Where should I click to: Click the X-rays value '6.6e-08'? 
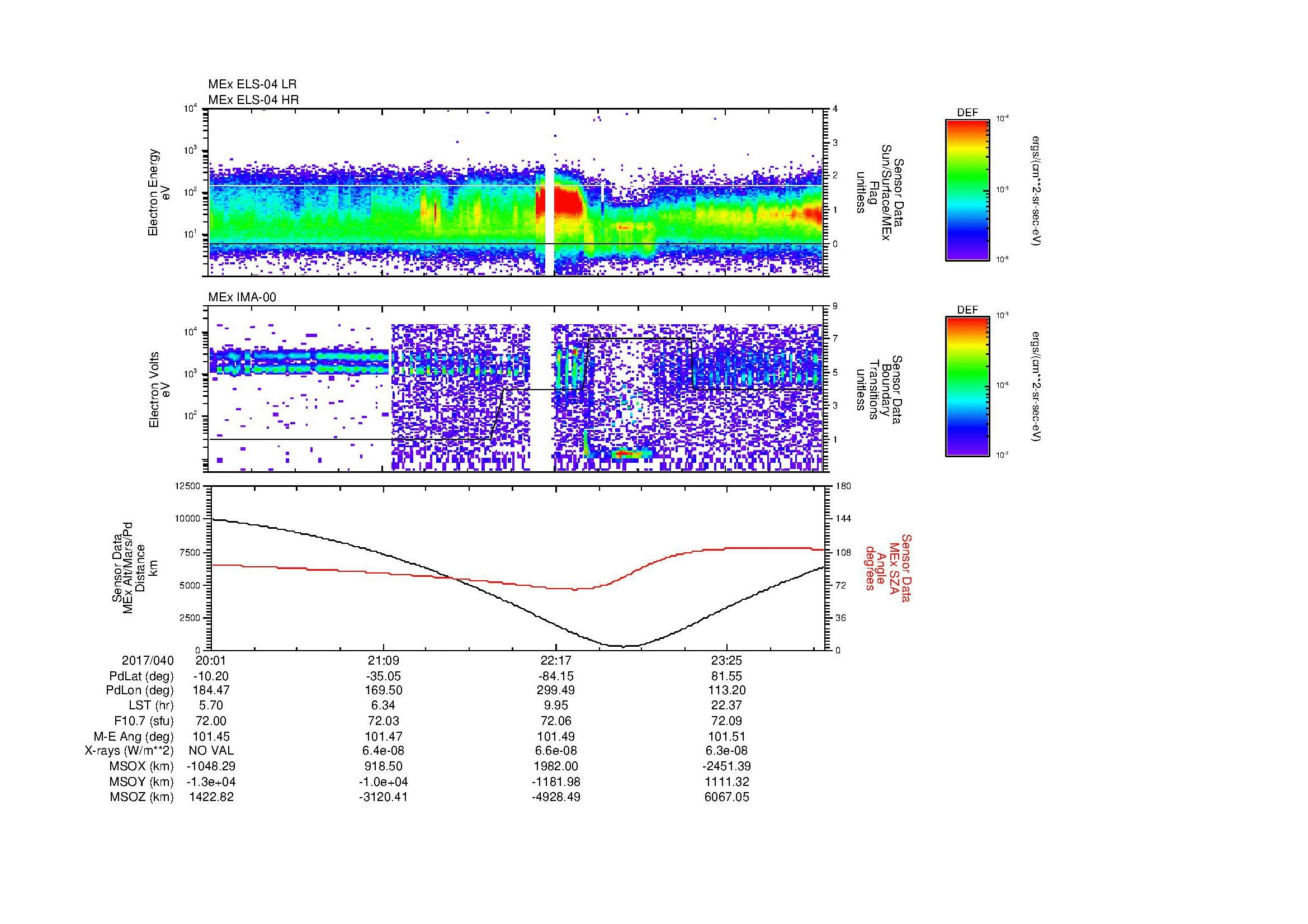pos(555,751)
